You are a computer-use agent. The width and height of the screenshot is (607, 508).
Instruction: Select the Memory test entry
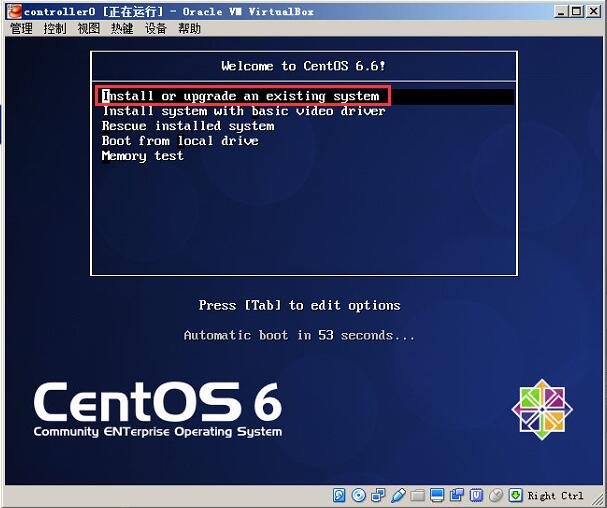[x=142, y=156]
